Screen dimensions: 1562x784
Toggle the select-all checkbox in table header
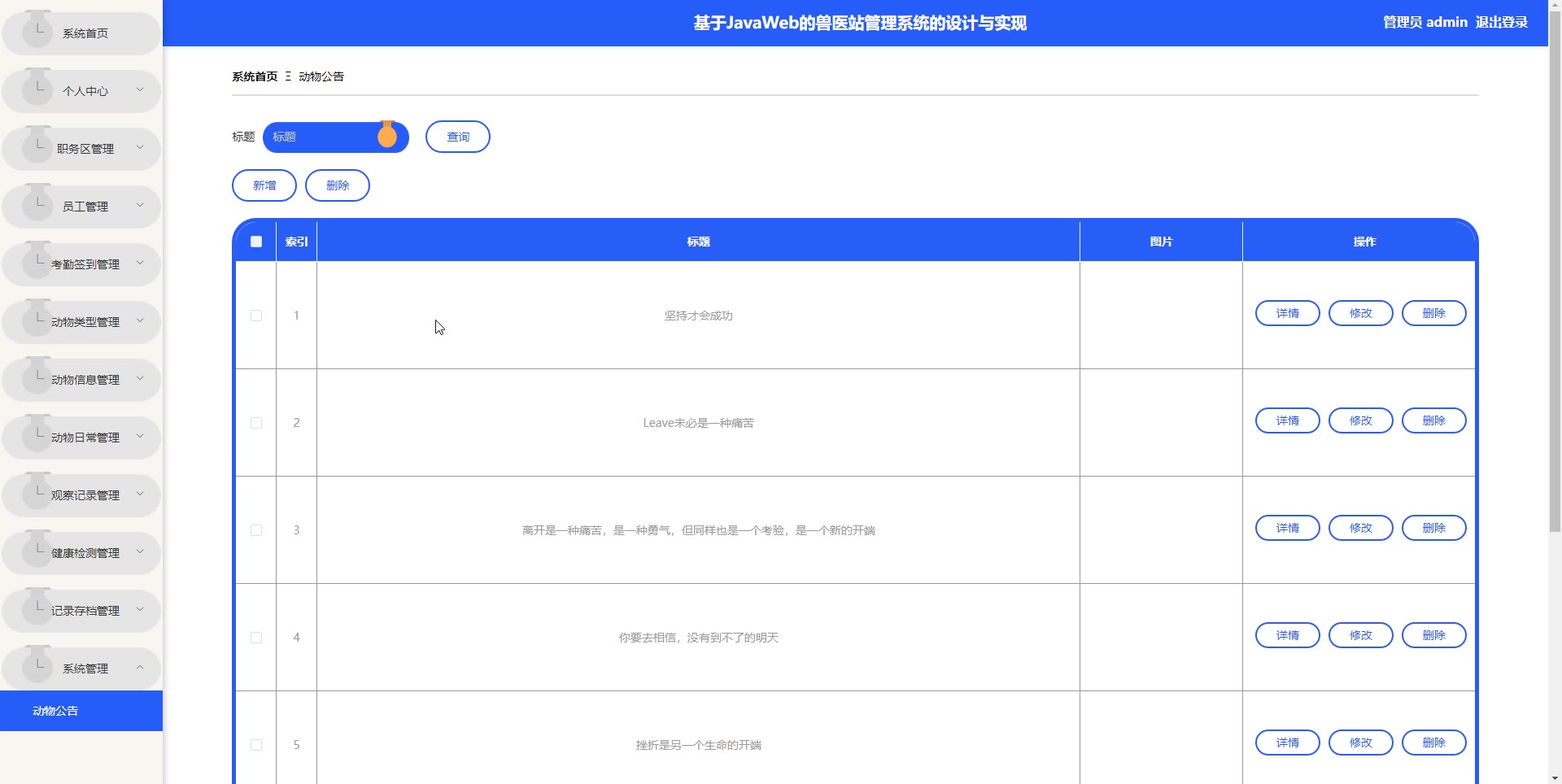point(256,242)
